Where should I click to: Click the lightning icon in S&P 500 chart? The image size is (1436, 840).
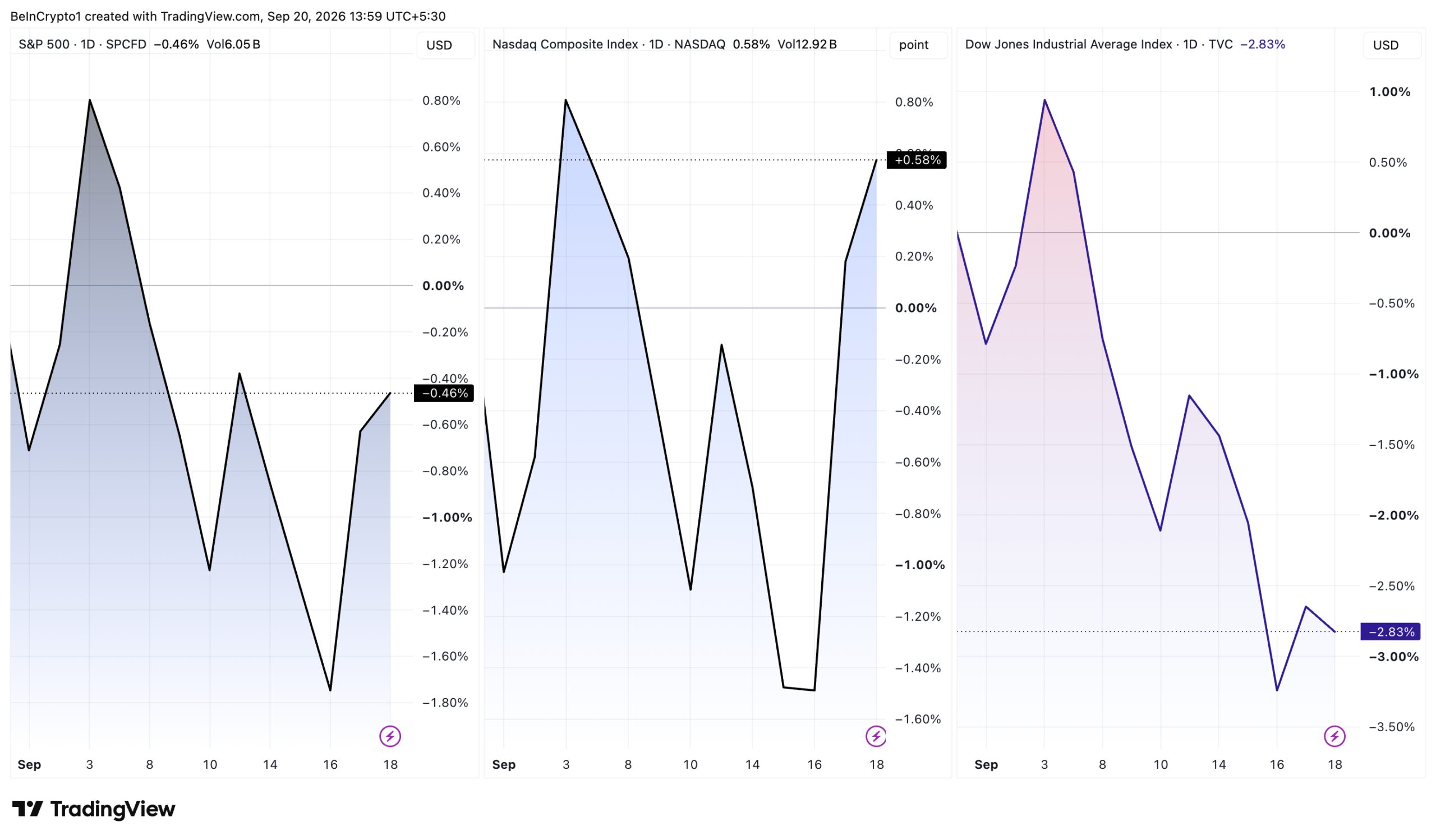pyautogui.click(x=390, y=736)
